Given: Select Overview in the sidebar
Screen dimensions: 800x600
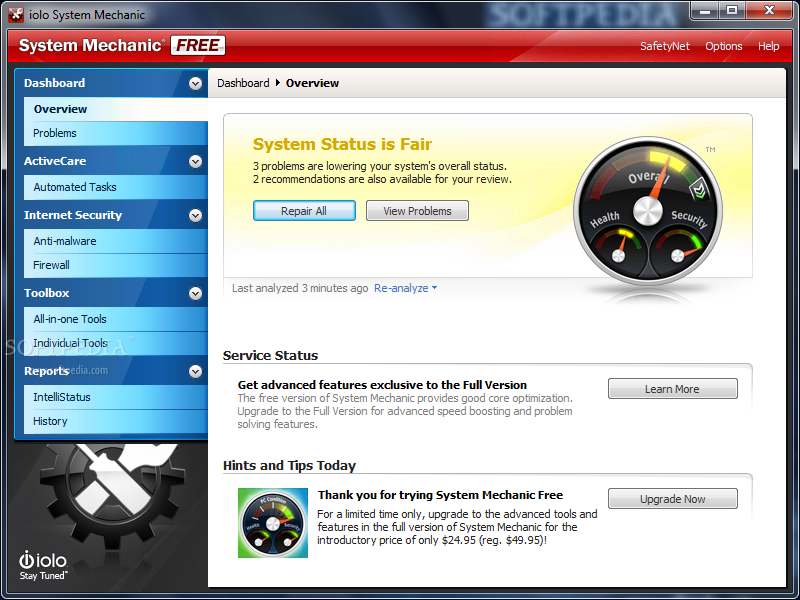Looking at the screenshot, I should tap(116, 109).
